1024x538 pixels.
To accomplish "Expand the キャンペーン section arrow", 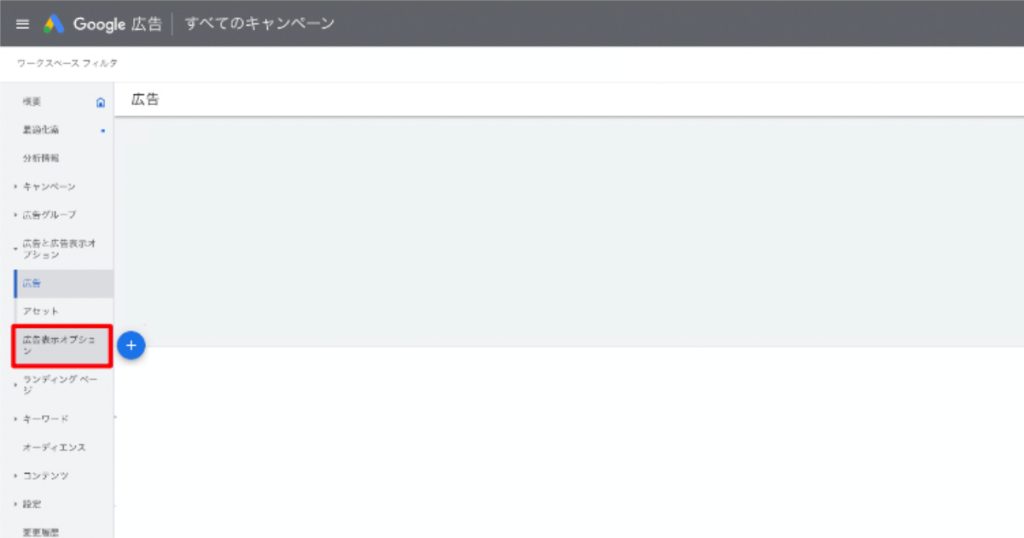I will (x=15, y=187).
